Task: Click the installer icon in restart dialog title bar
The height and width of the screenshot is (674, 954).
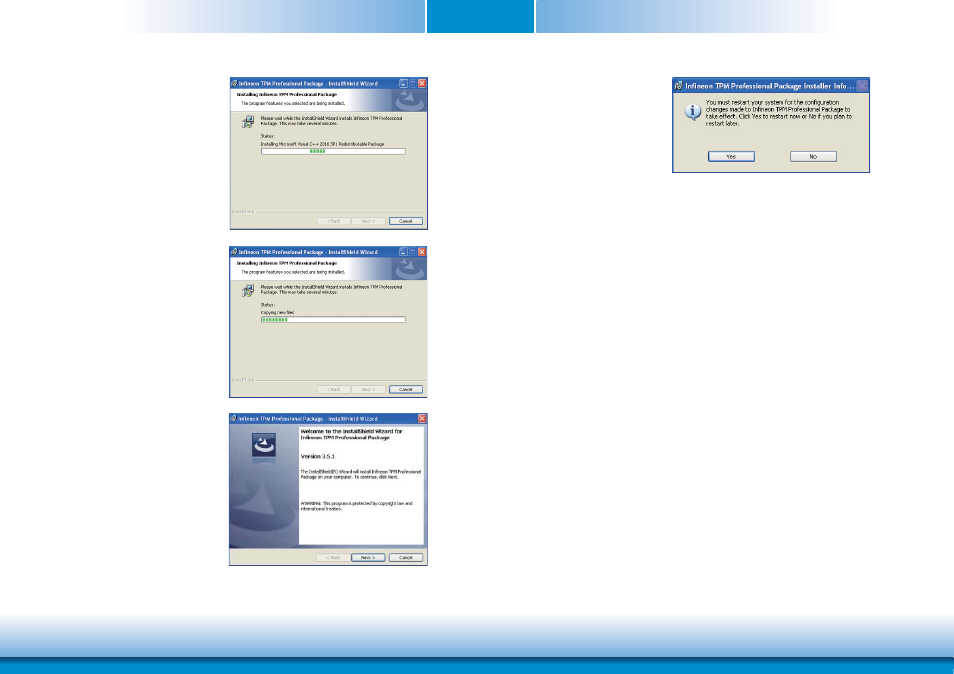Action: tap(678, 86)
